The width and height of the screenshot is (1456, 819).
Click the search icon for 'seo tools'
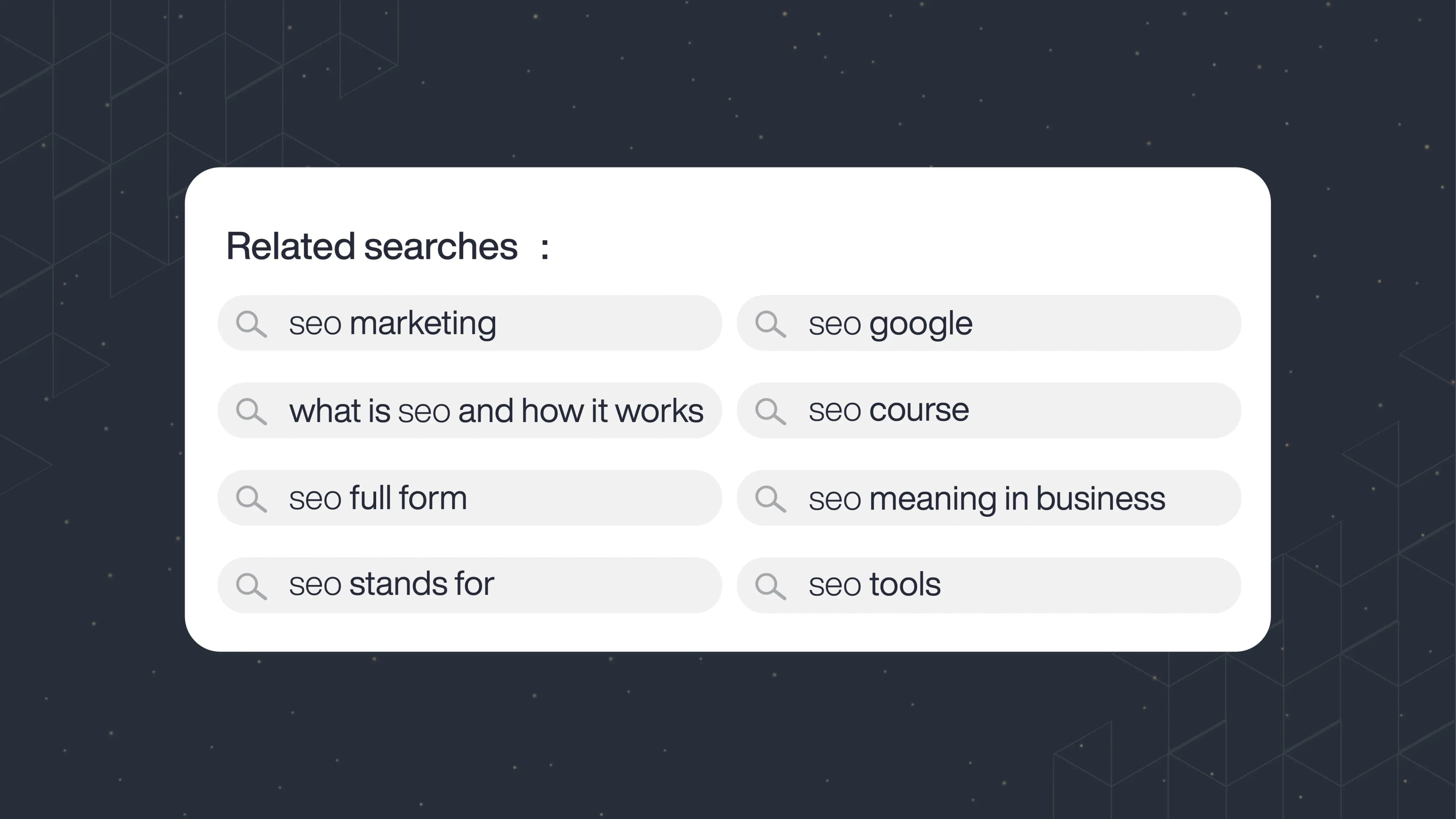click(x=770, y=584)
